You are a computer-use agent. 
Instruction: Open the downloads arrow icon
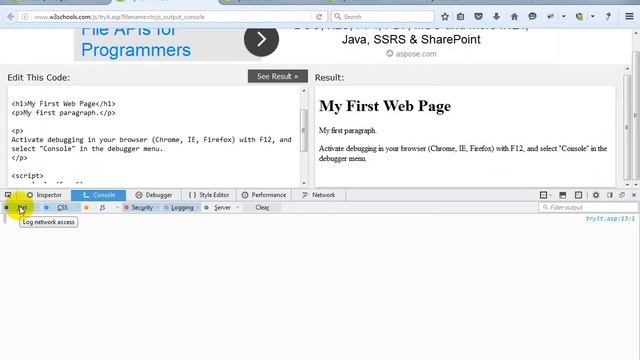point(496,17)
